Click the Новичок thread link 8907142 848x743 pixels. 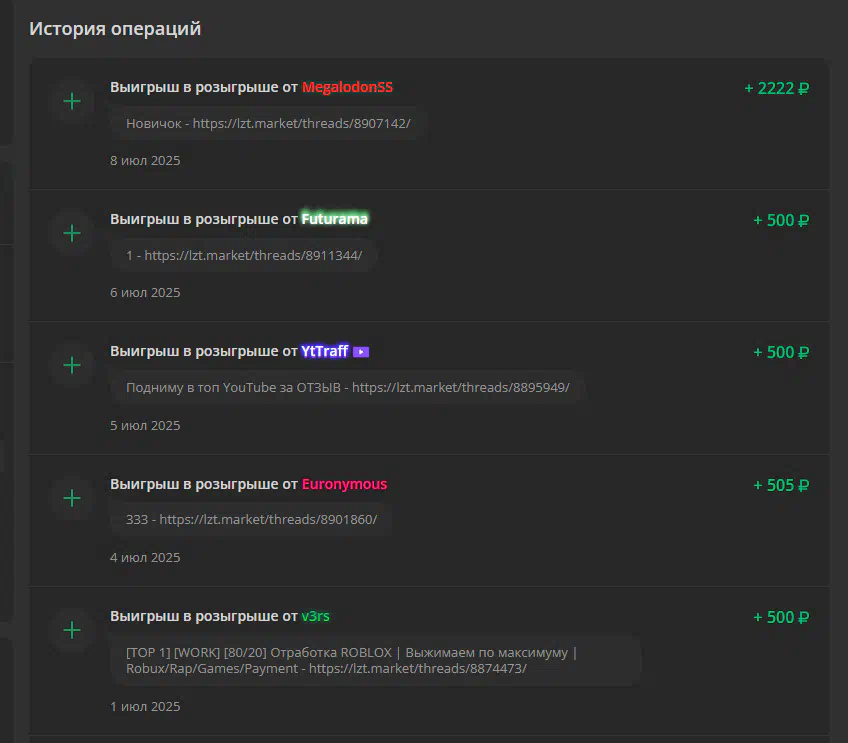[x=268, y=123]
